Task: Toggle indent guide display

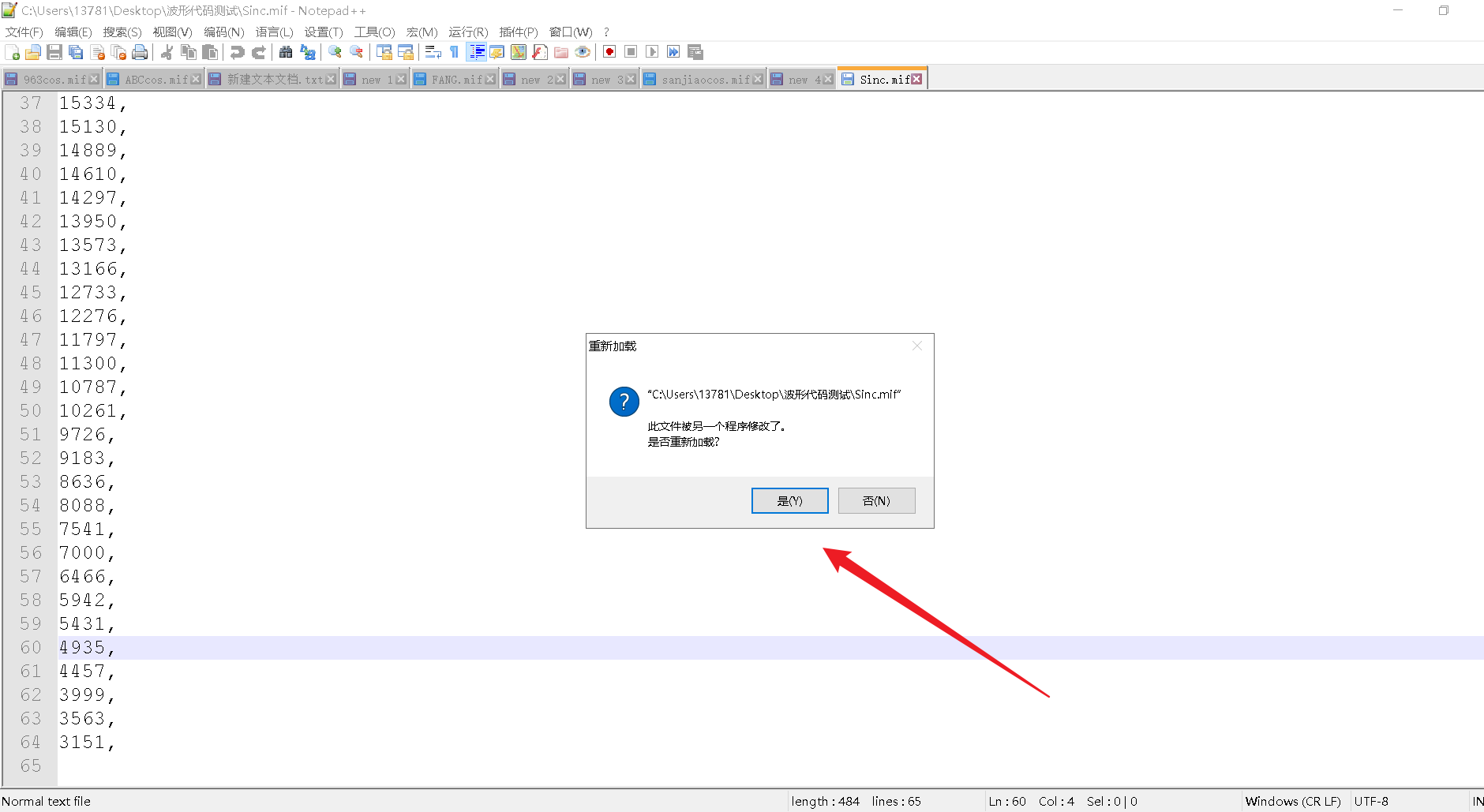Action: click(477, 52)
